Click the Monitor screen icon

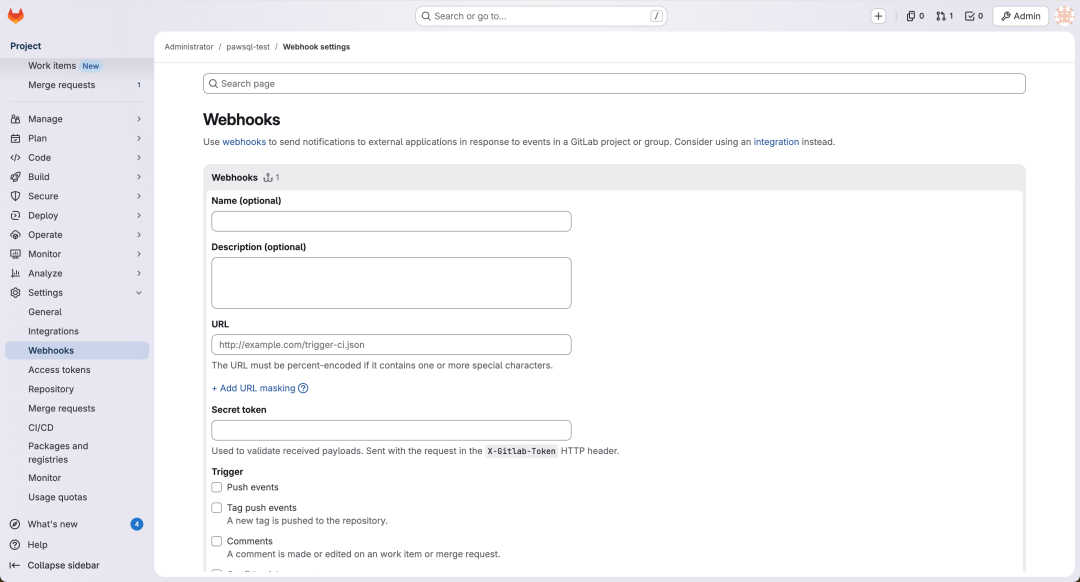15,254
